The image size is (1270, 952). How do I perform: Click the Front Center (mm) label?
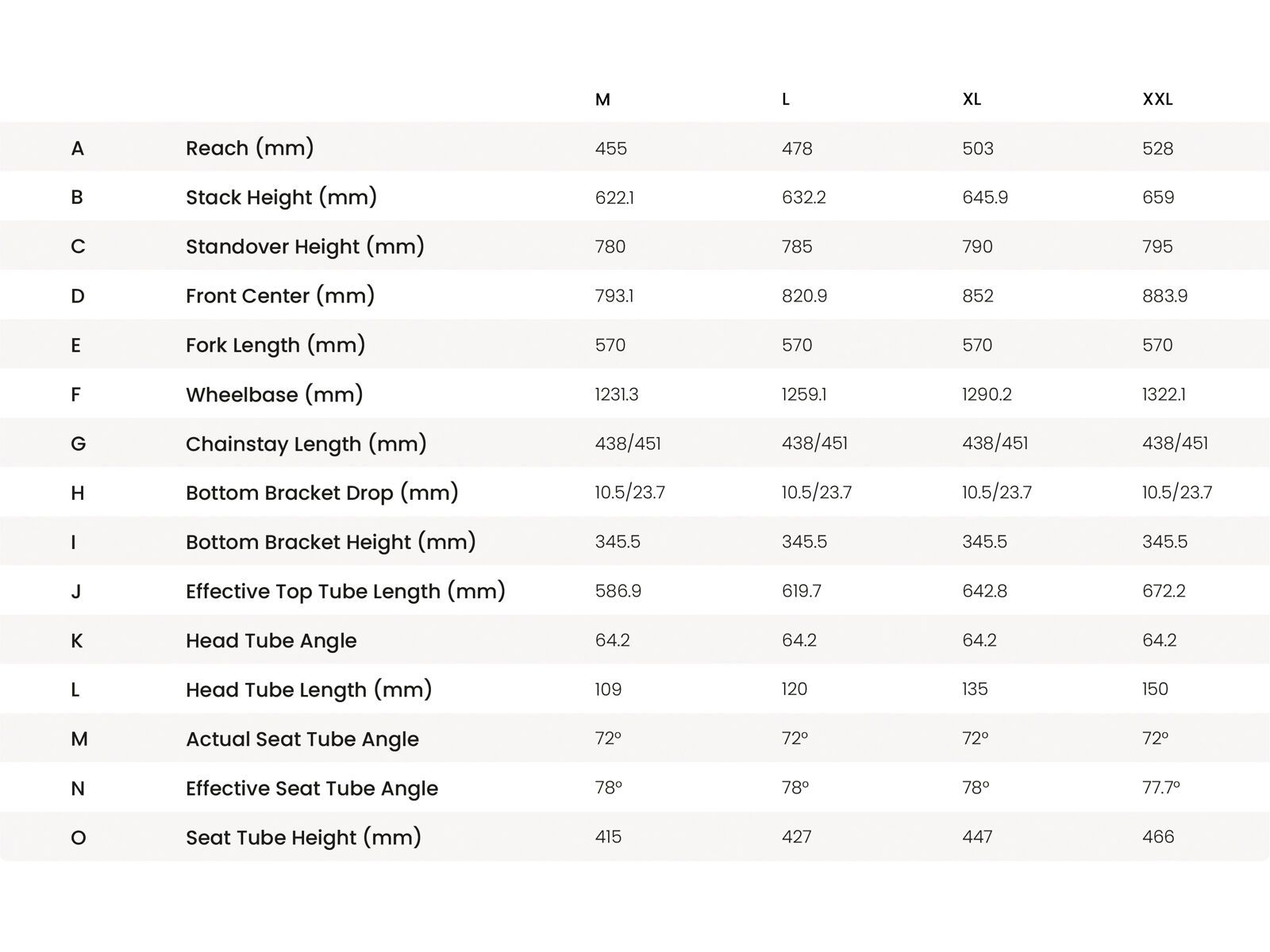tap(280, 296)
